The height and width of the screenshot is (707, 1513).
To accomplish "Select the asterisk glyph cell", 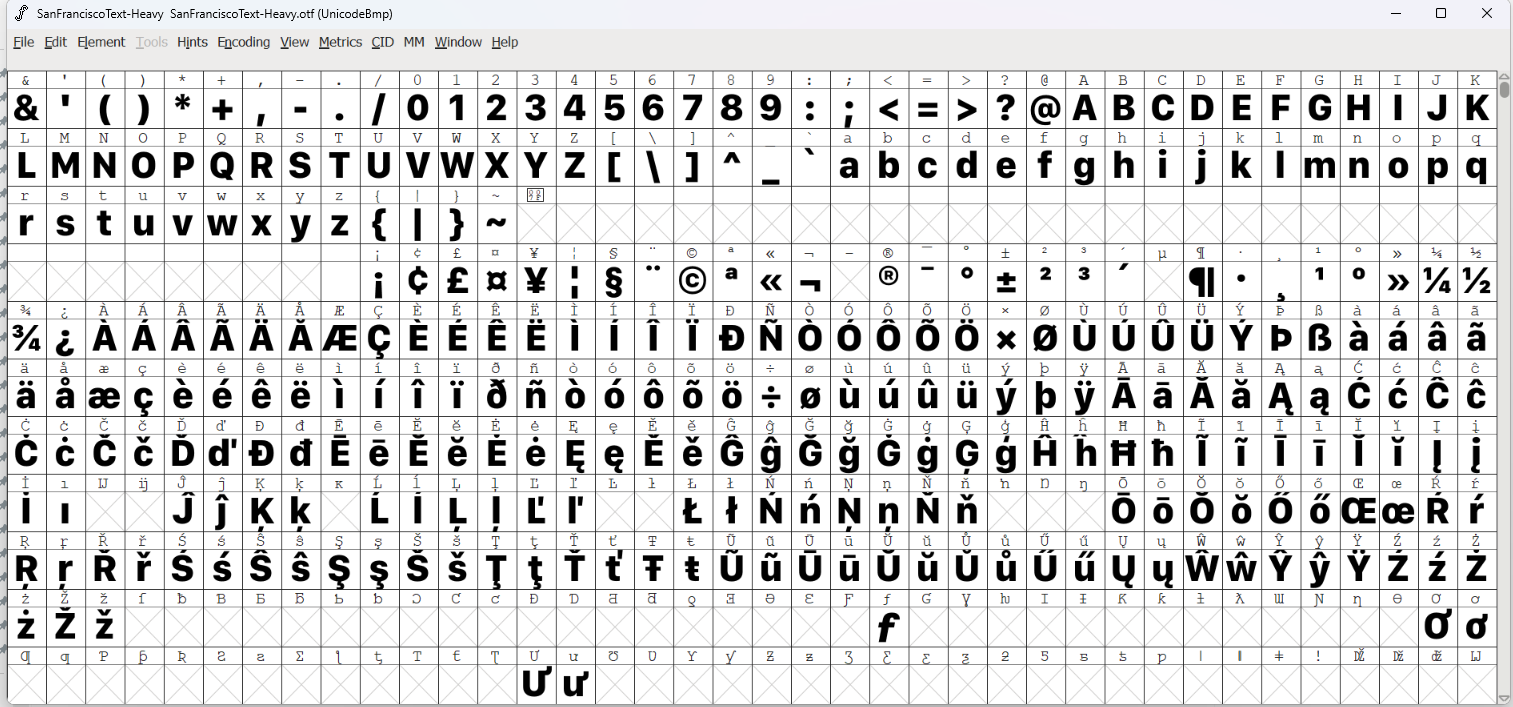I will (182, 108).
